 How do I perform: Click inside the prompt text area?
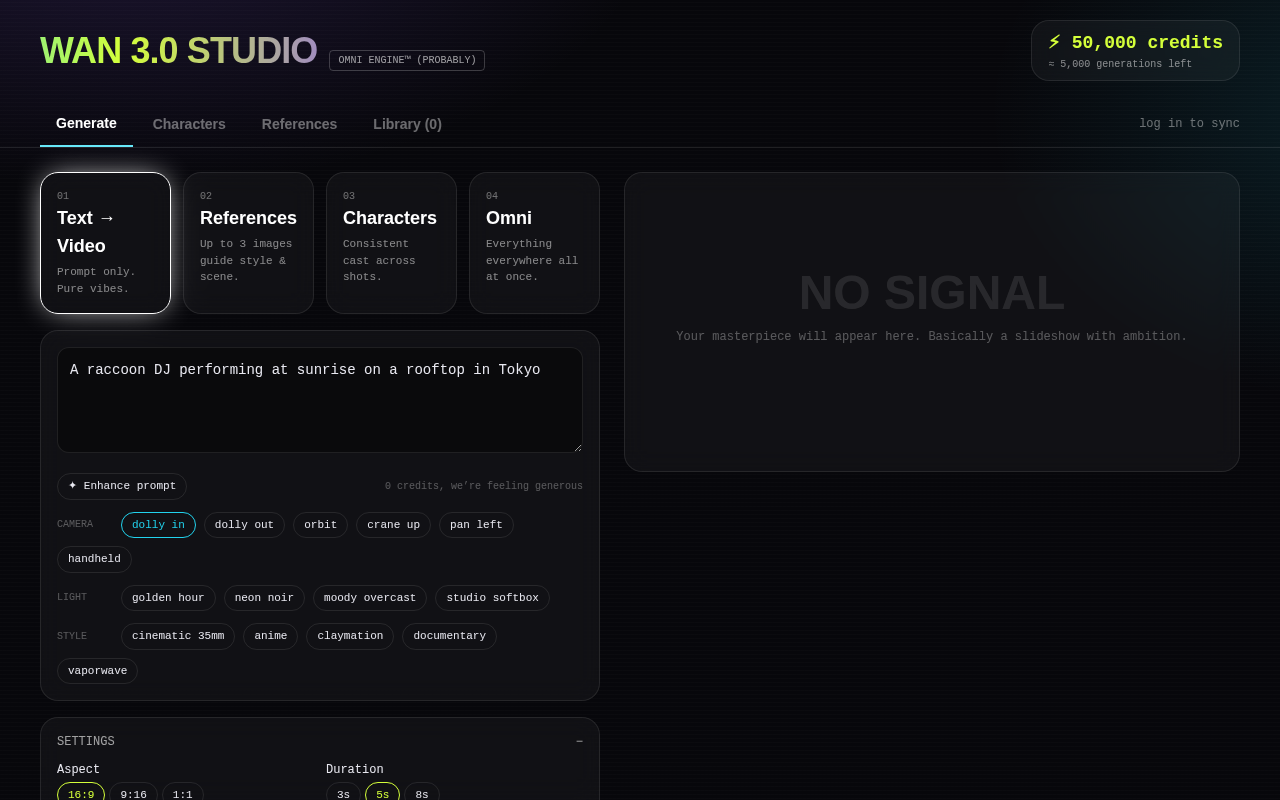pos(320,400)
